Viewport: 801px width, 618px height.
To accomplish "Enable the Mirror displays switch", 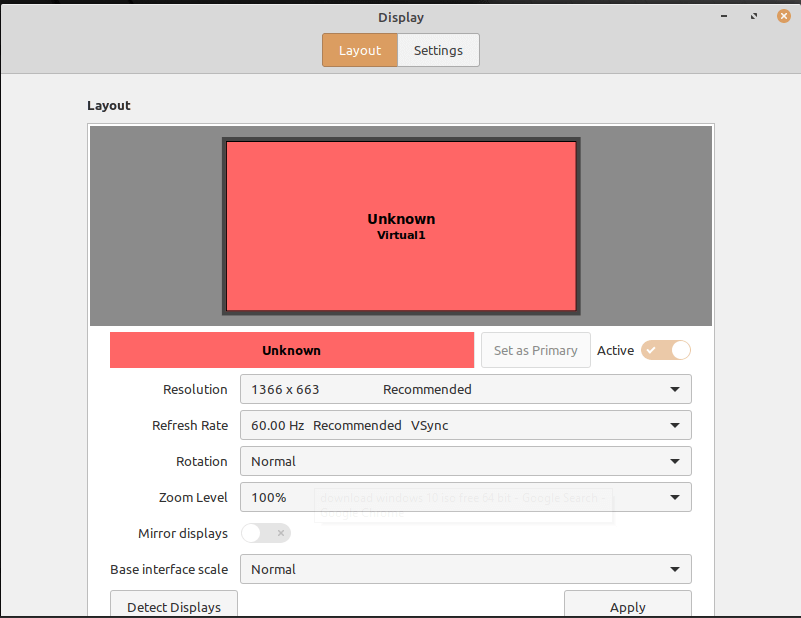I will coord(266,534).
